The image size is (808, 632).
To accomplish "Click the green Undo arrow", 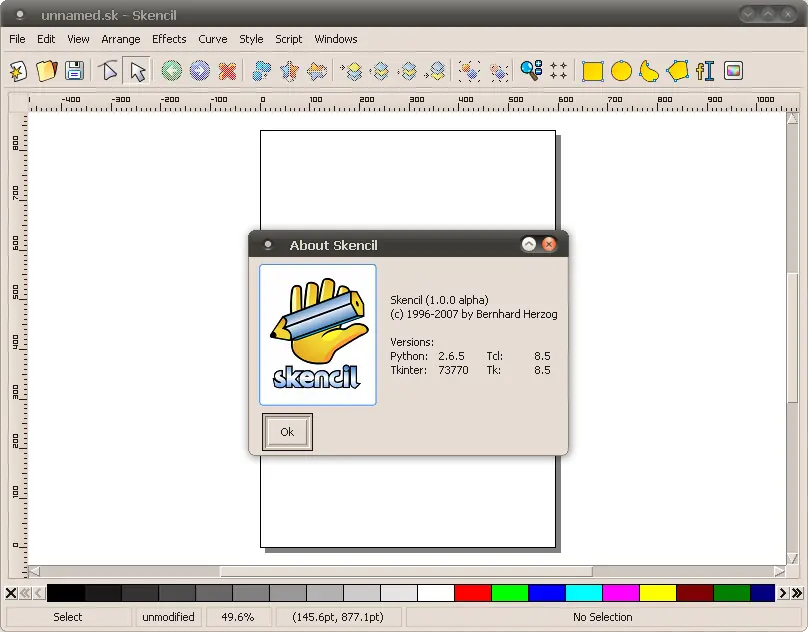I will (x=171, y=71).
